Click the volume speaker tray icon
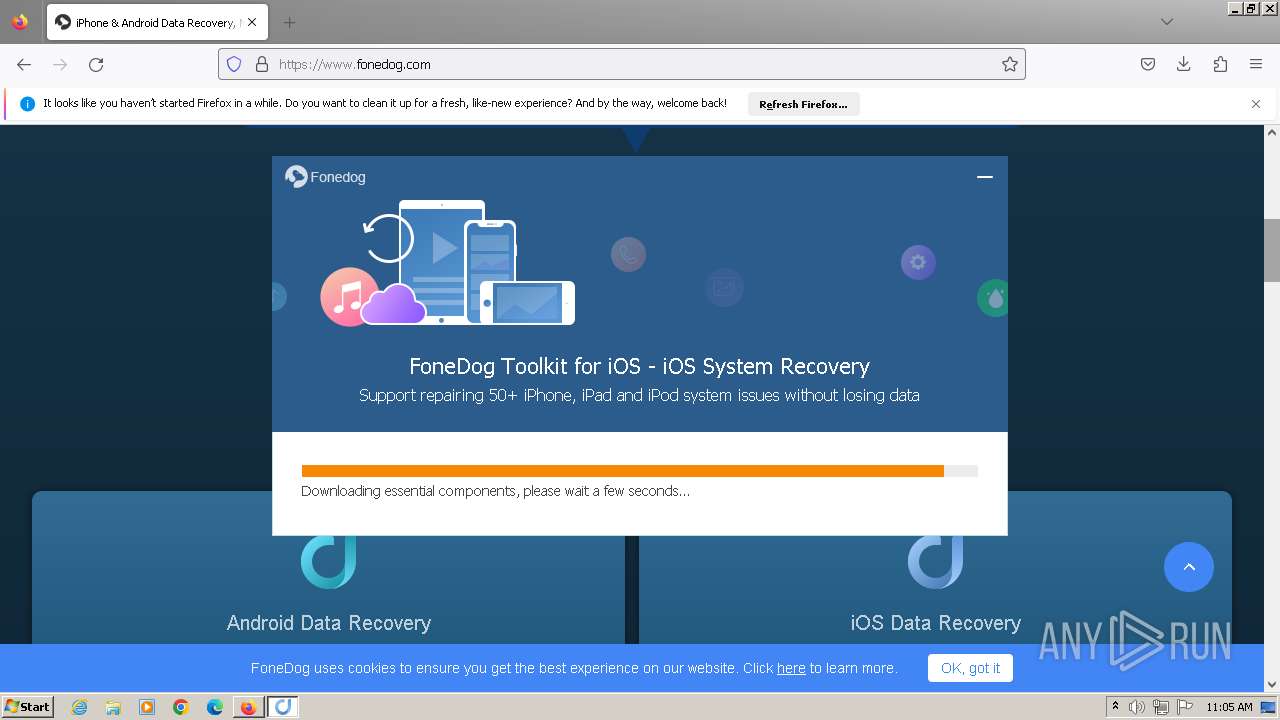 [x=1137, y=707]
